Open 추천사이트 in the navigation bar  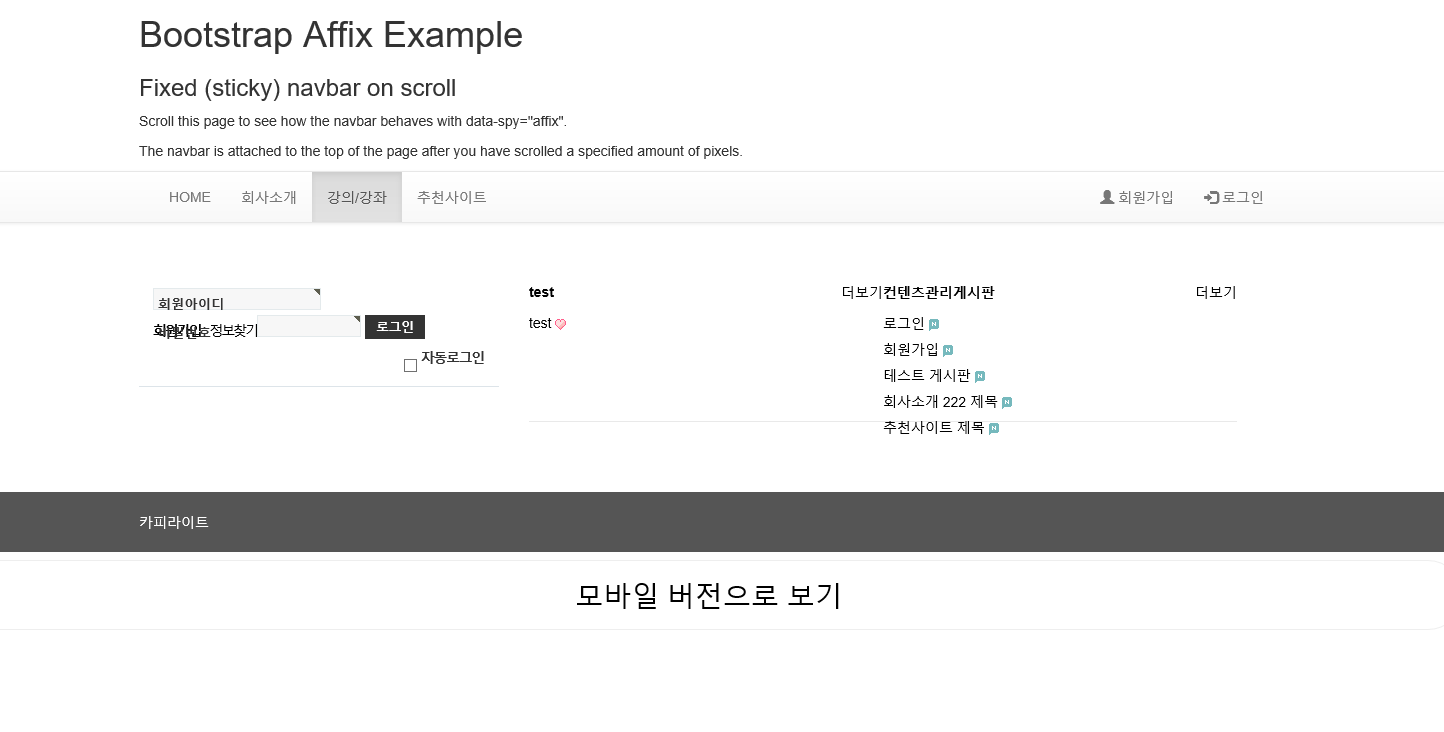pos(452,197)
